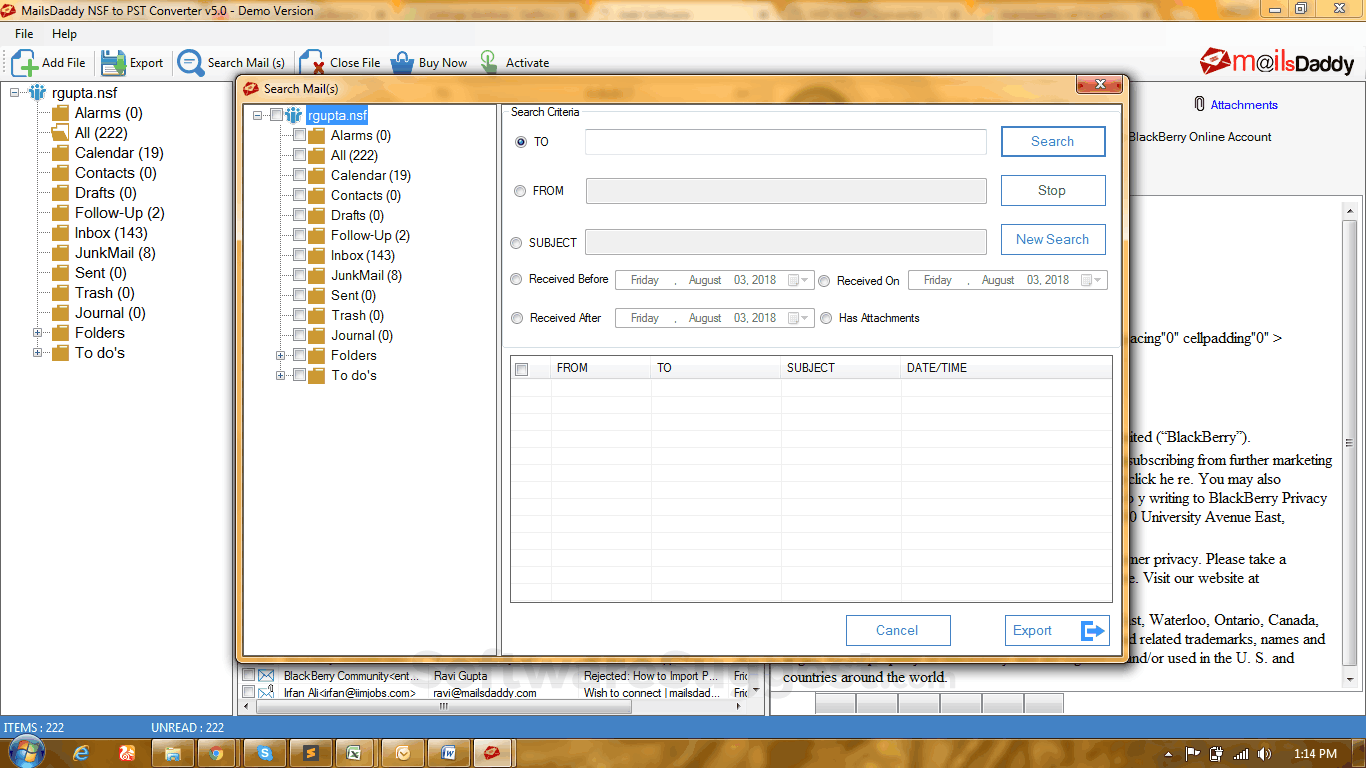Click the Export button in dialog
The image size is (1366, 768).
1057,630
